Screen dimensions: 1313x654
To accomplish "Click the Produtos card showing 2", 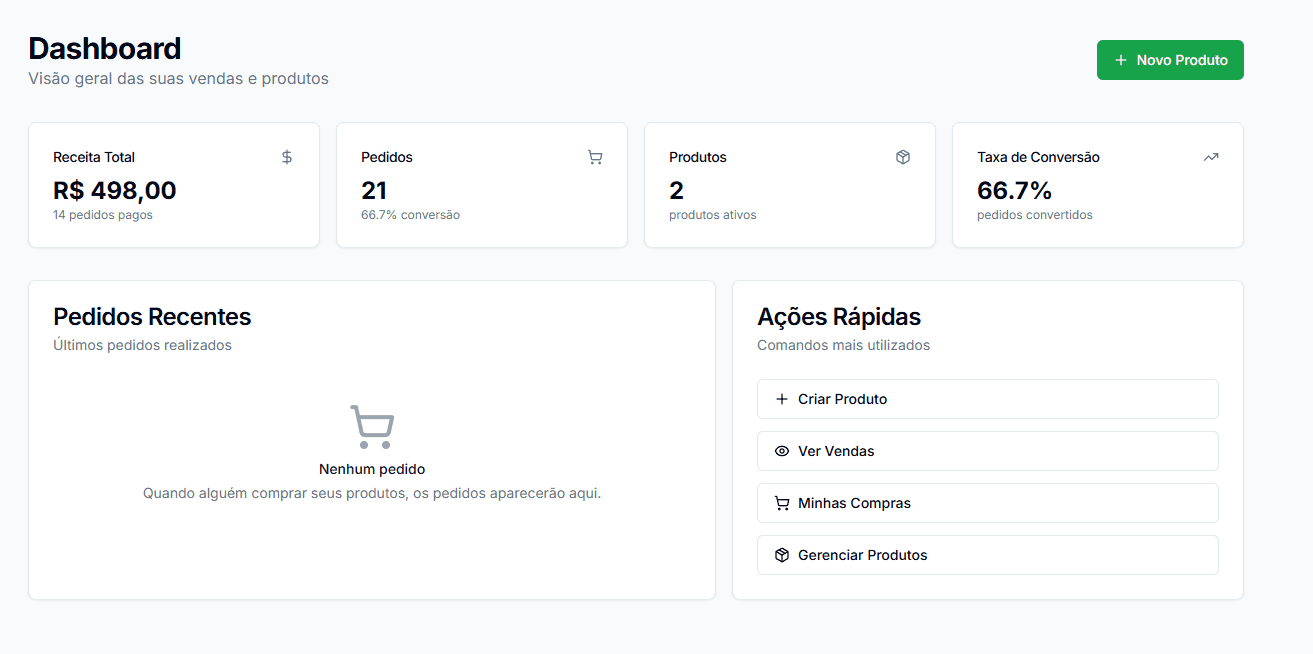I will click(x=789, y=185).
